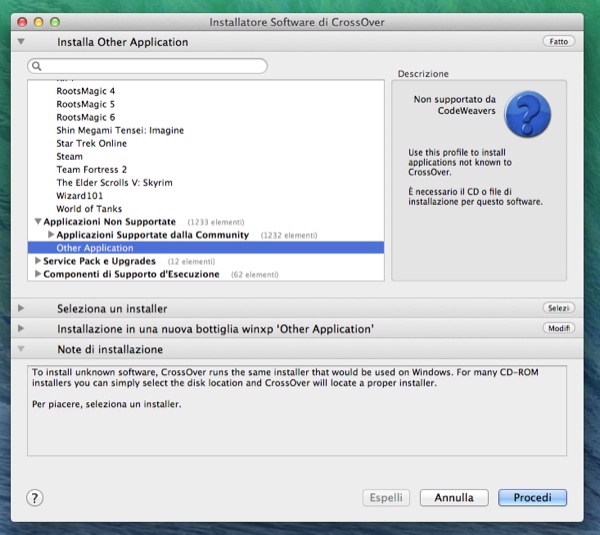Click the Seleziona un installer header text

(112, 308)
